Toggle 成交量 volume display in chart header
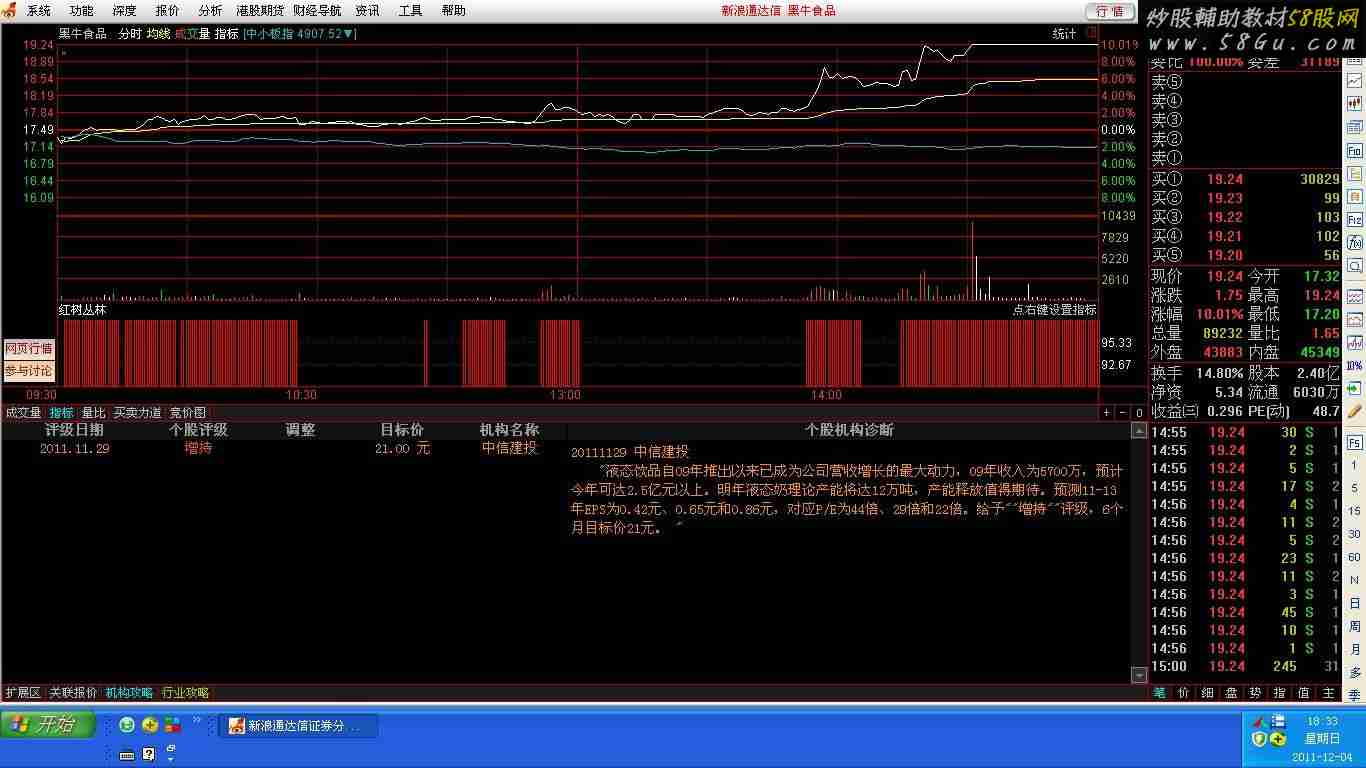The width and height of the screenshot is (1366, 768). click(192, 34)
